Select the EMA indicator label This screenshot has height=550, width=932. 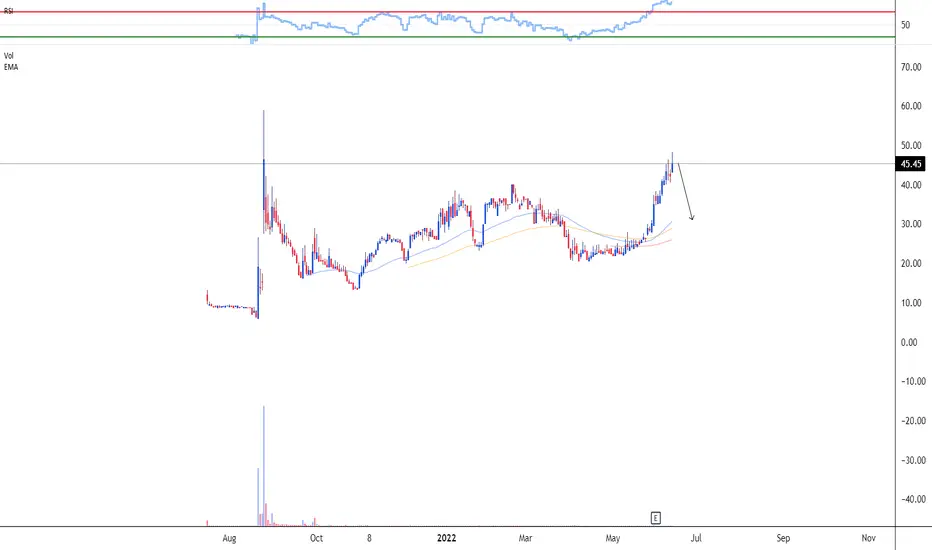click(11, 67)
